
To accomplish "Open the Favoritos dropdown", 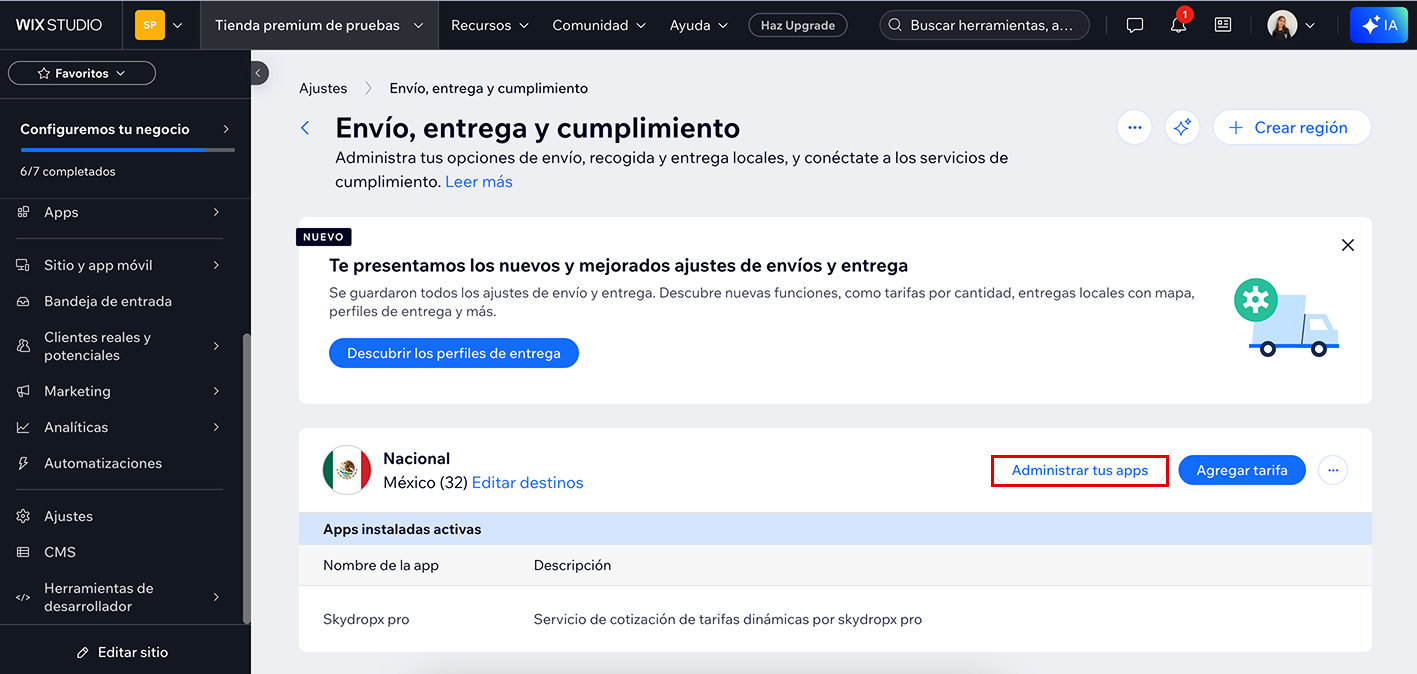I will (82, 73).
